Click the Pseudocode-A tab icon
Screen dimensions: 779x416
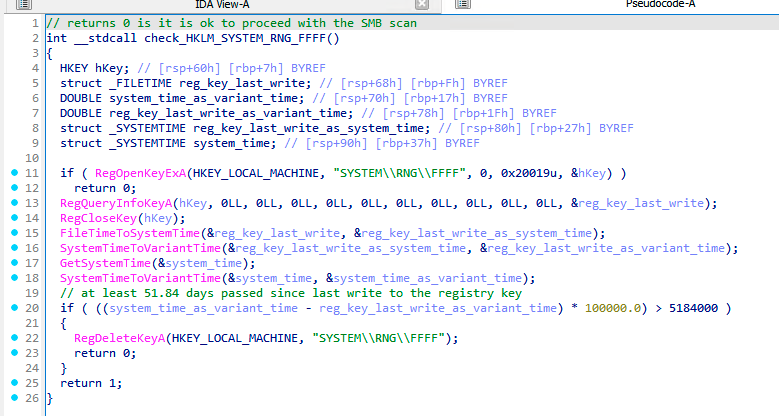coord(463,4)
